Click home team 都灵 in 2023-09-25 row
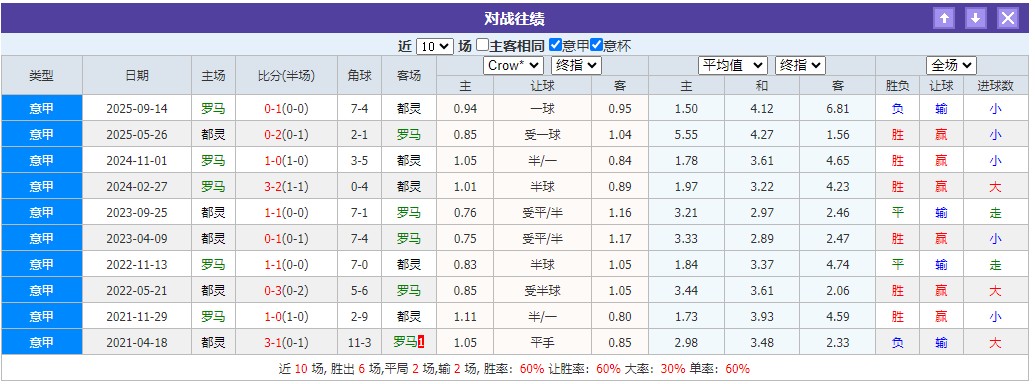The width and height of the screenshot is (1035, 384). pos(213,213)
